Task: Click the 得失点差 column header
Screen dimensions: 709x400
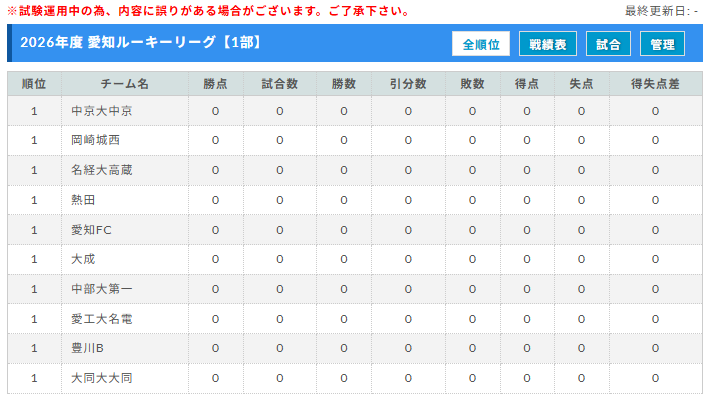Action: tap(655, 84)
